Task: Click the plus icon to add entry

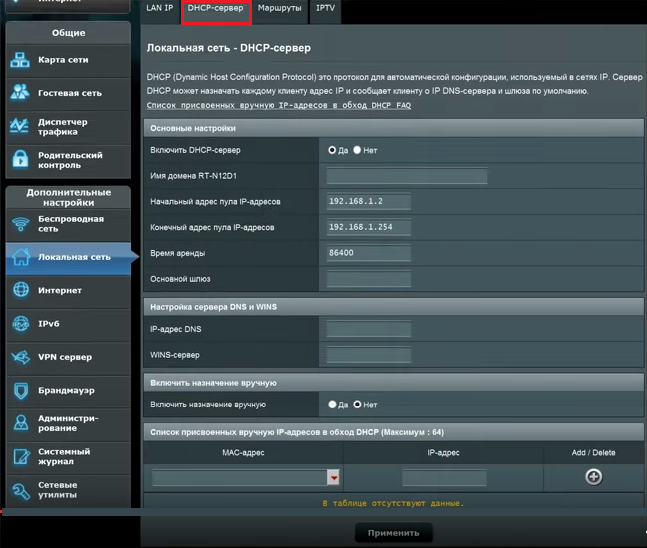Action: click(x=593, y=477)
